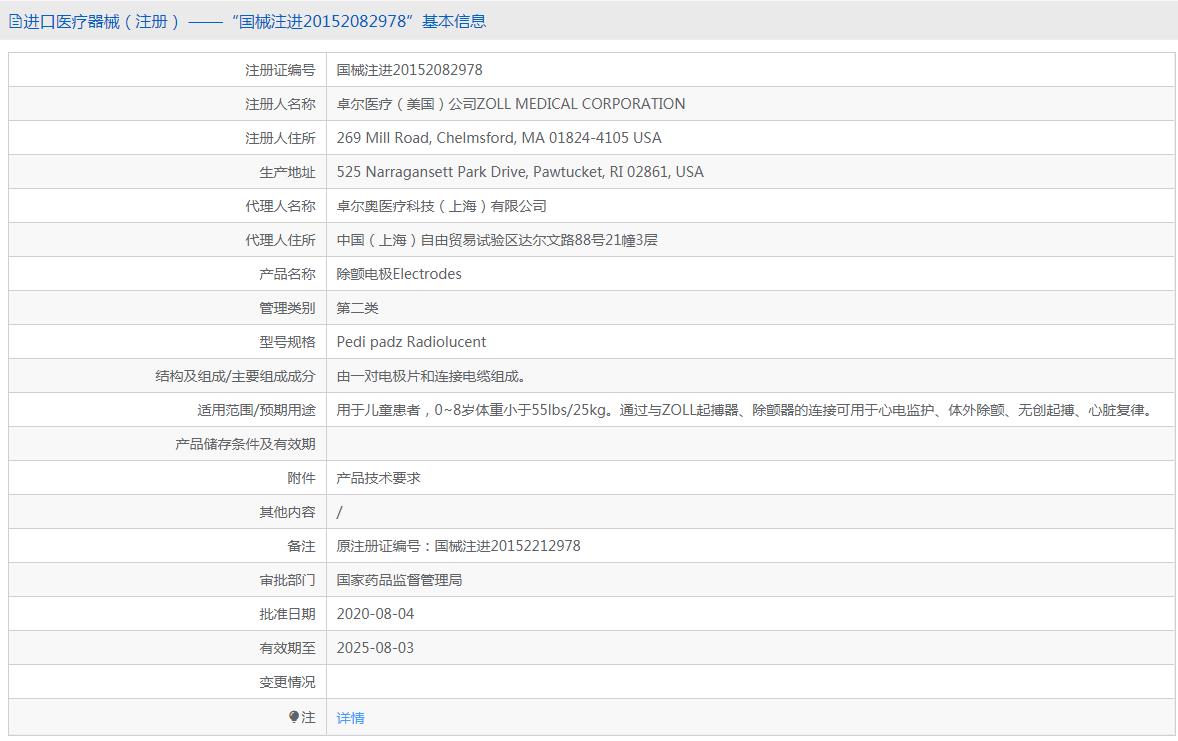Screen dimensions: 1178x741
Task: Select registrant name ZOLL MEDICAL CORPORATION
Action: (511, 104)
